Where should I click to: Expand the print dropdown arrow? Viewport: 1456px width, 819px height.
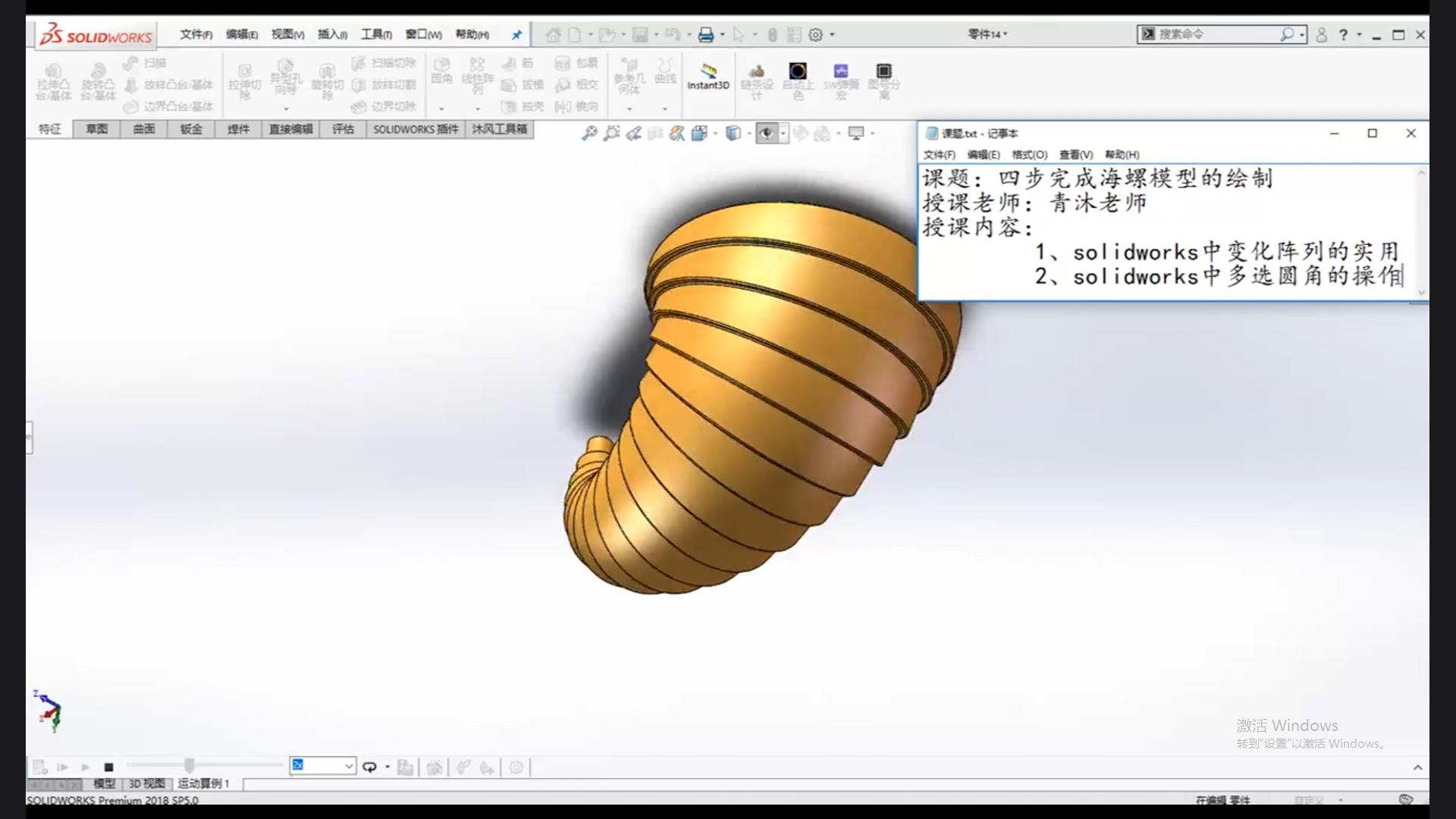click(722, 35)
